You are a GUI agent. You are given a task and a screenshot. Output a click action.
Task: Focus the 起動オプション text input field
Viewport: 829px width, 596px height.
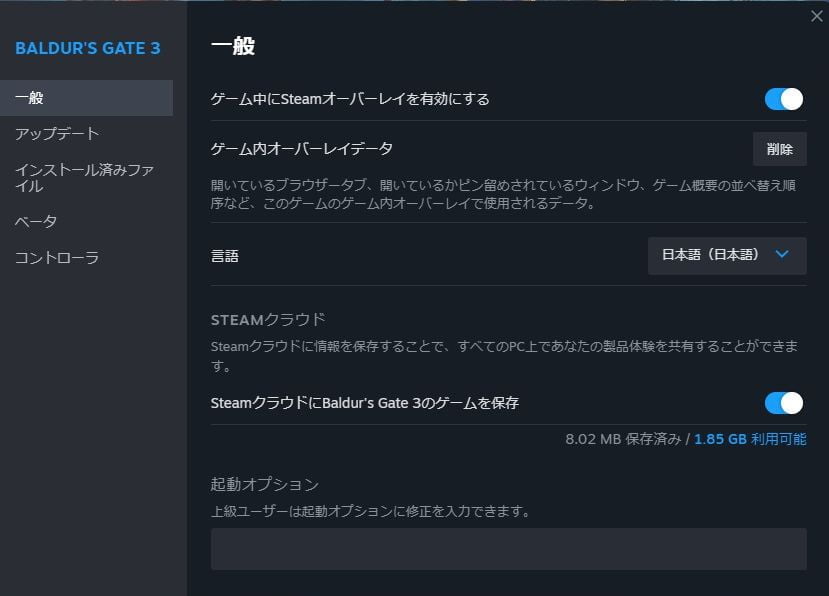point(508,549)
